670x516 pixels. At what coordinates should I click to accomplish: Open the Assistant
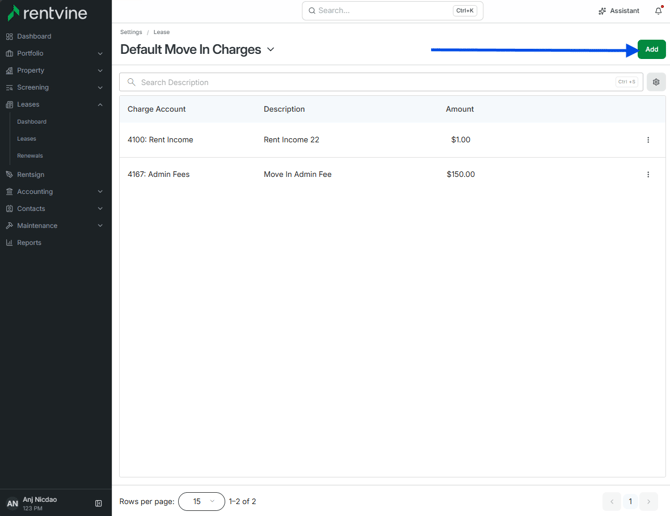pos(619,11)
